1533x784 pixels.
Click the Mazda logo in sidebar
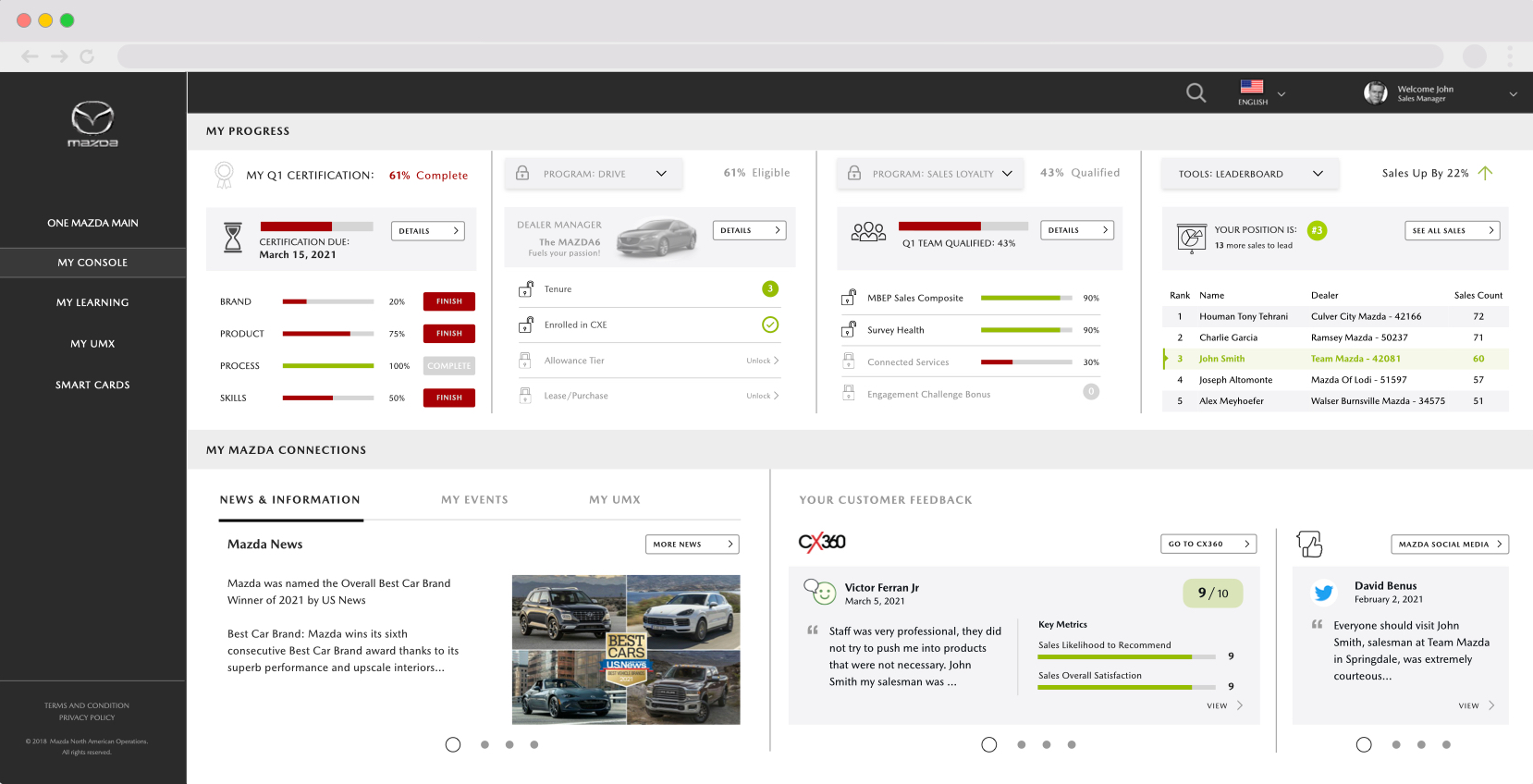click(92, 124)
